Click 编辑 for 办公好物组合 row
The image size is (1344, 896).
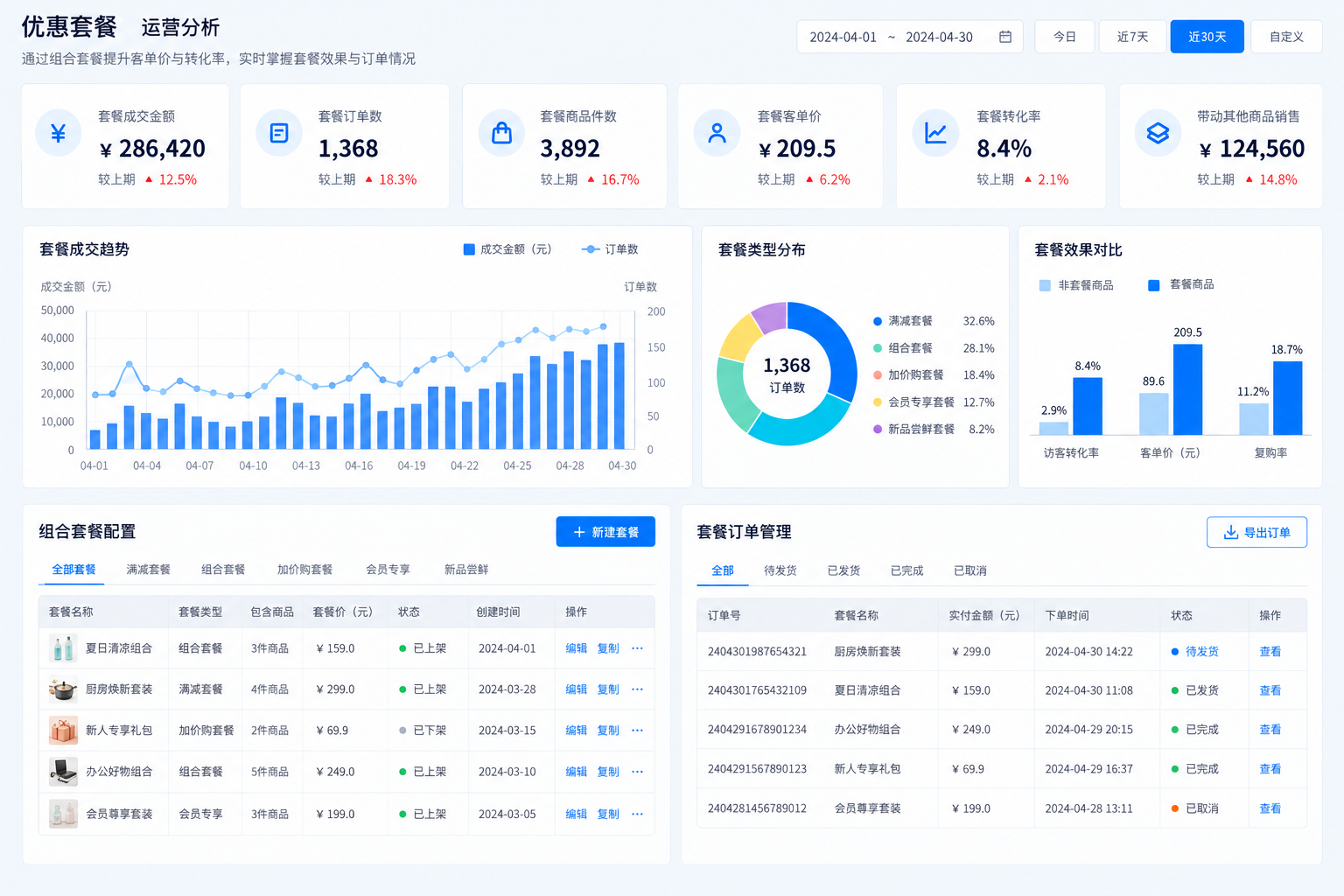tap(576, 772)
